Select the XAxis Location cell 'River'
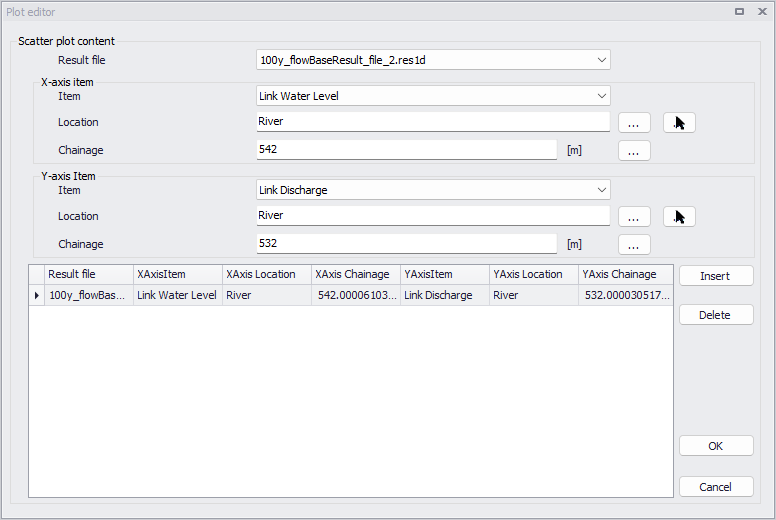The height and width of the screenshot is (520, 776). click(267, 295)
